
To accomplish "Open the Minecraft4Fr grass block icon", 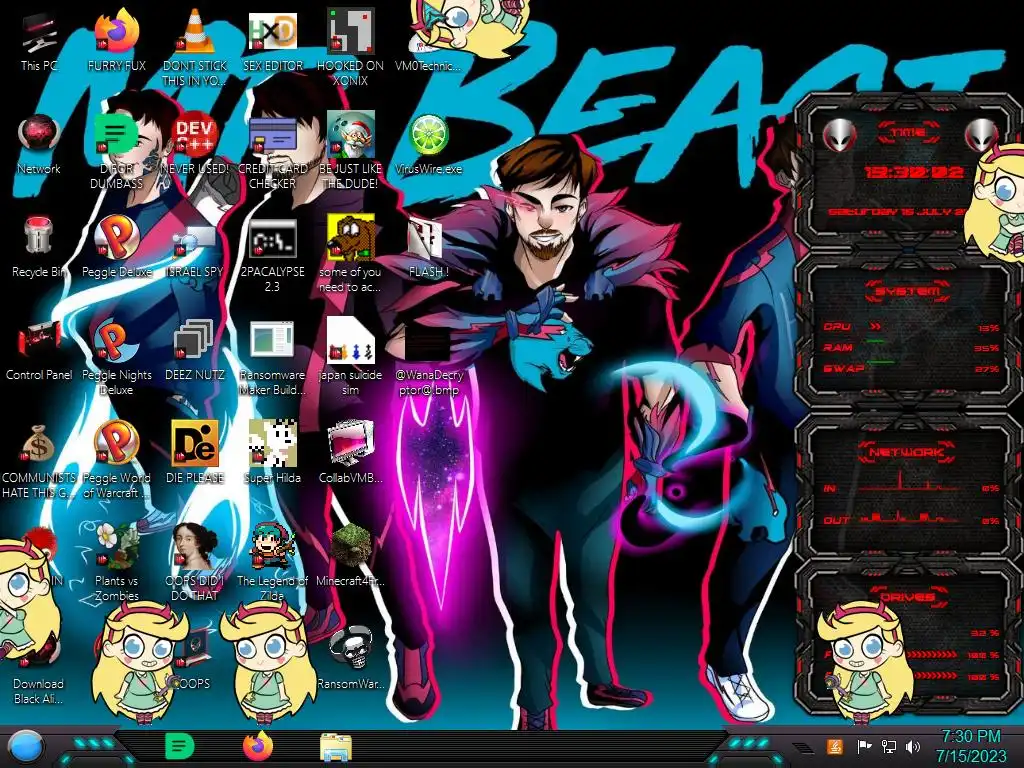I will 351,556.
